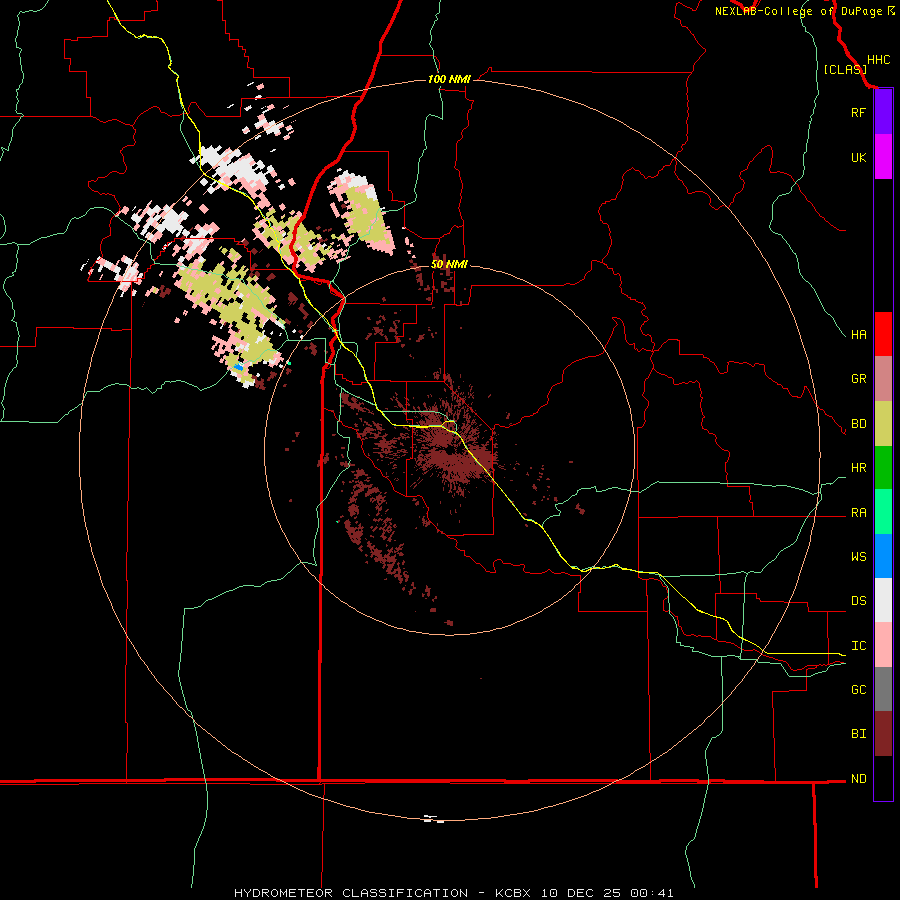Click the GR legend color swatch
This screenshot has height=900, width=900.
(x=883, y=379)
